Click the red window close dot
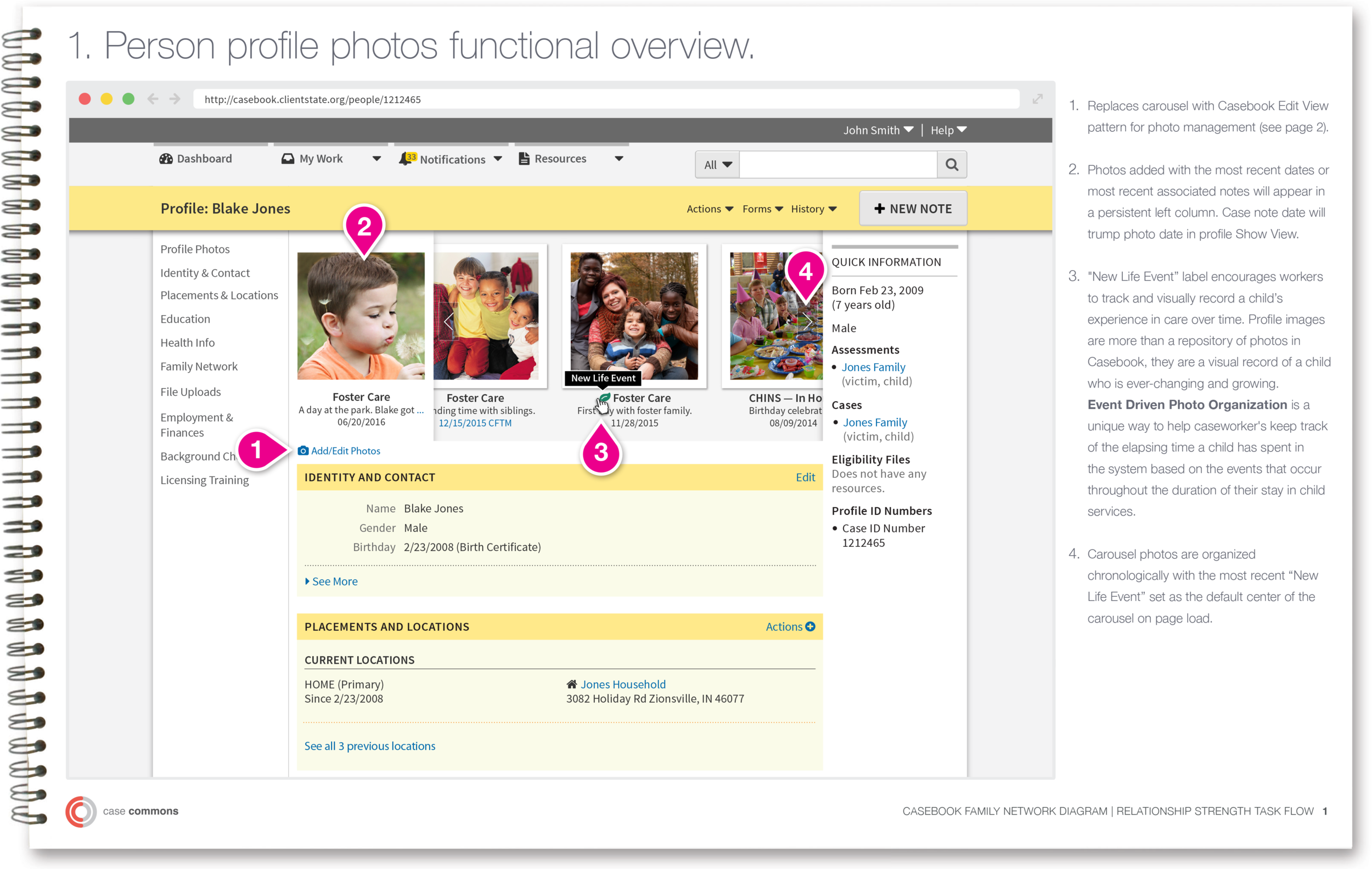This screenshot has height=869, width=1372. coord(85,99)
